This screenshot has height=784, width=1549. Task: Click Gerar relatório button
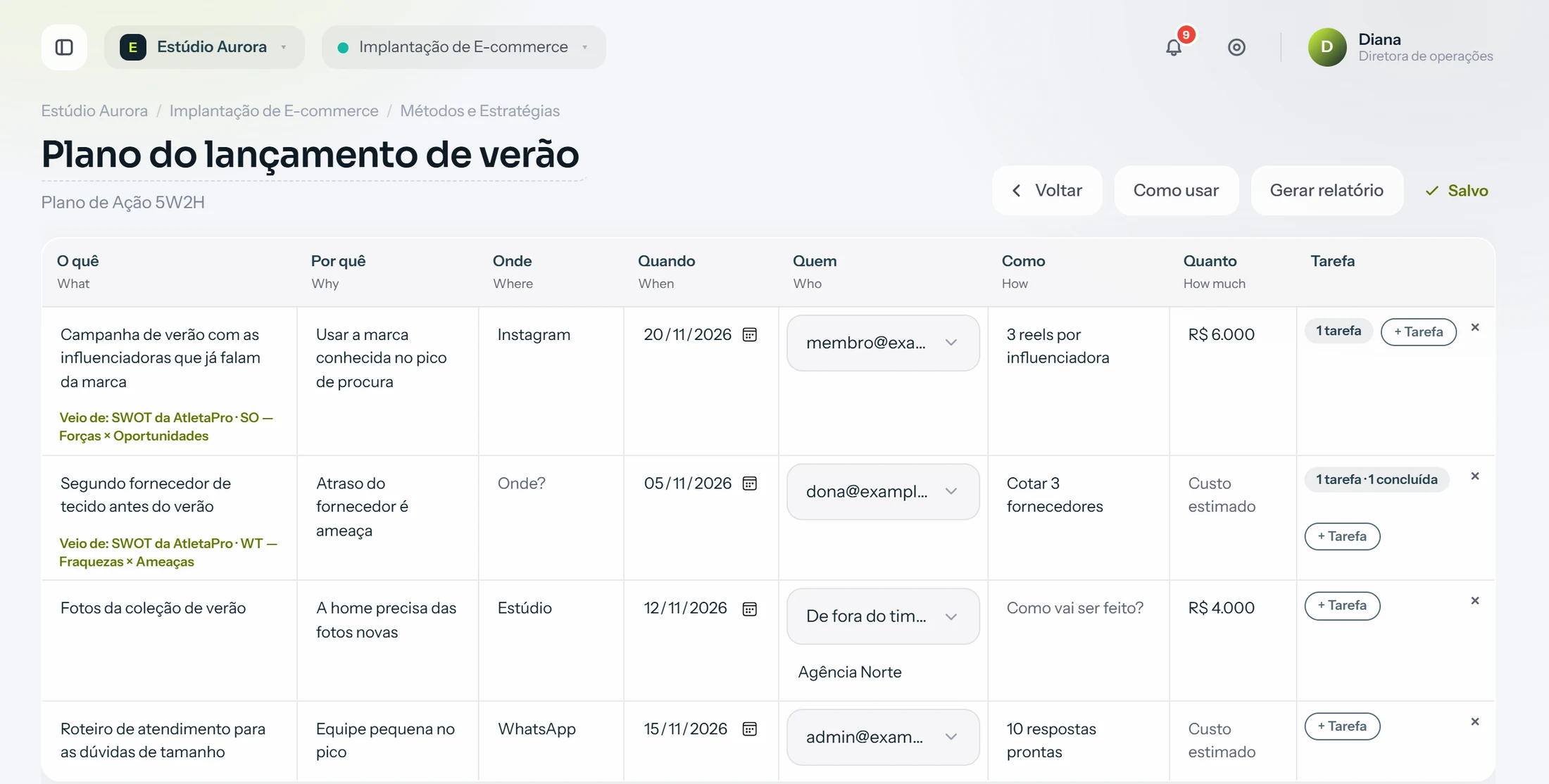pyautogui.click(x=1327, y=191)
